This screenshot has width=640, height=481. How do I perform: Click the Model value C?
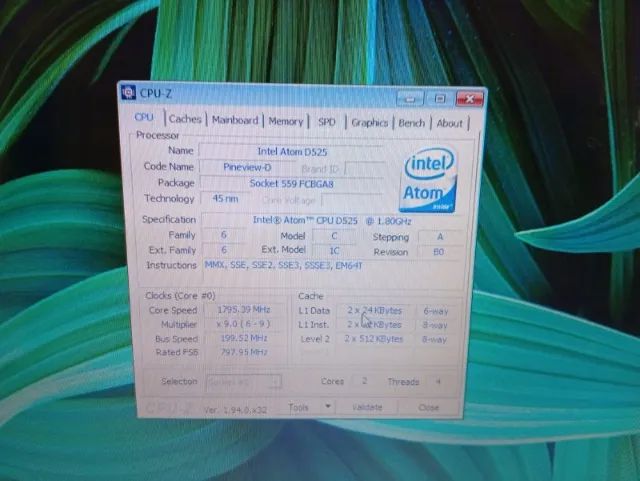pyautogui.click(x=334, y=236)
